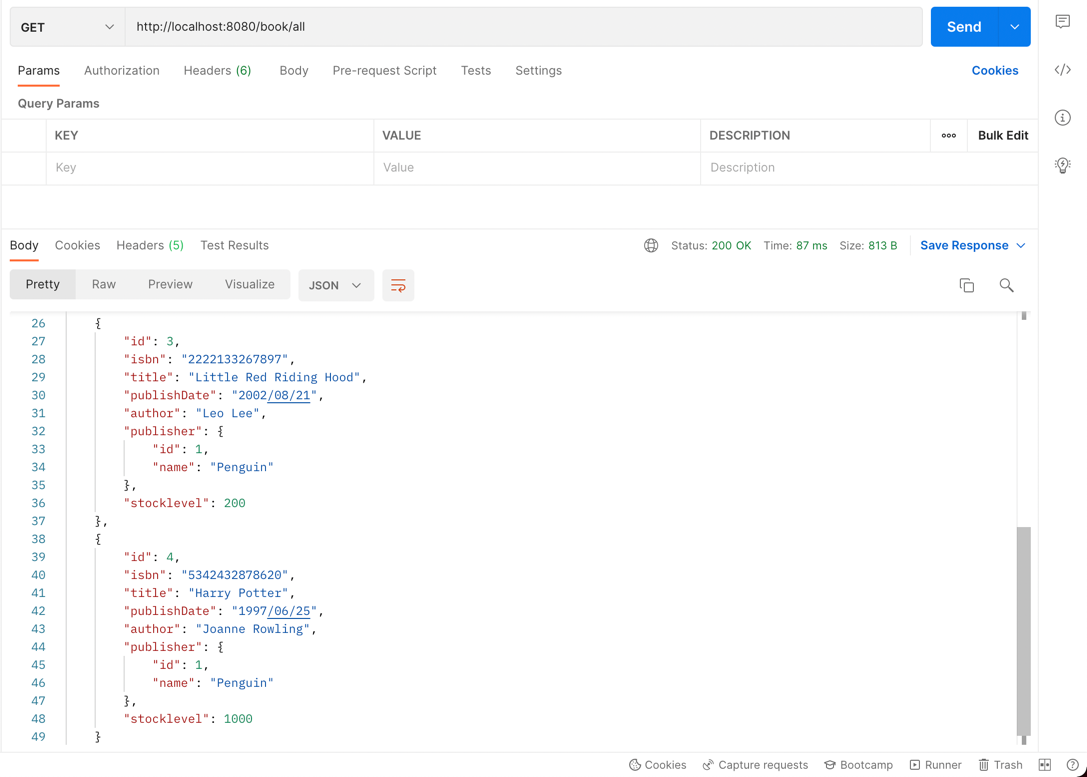Select the response Body tab
This screenshot has width=1087, height=777.
click(24, 245)
